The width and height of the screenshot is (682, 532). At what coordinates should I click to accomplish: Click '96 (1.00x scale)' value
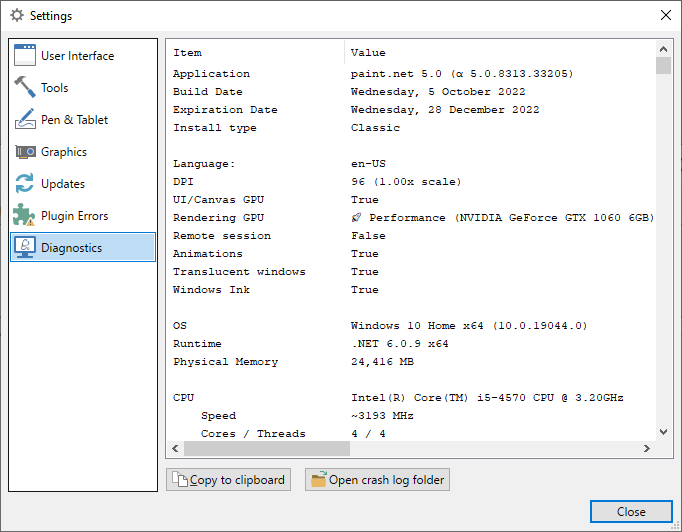[406, 181]
